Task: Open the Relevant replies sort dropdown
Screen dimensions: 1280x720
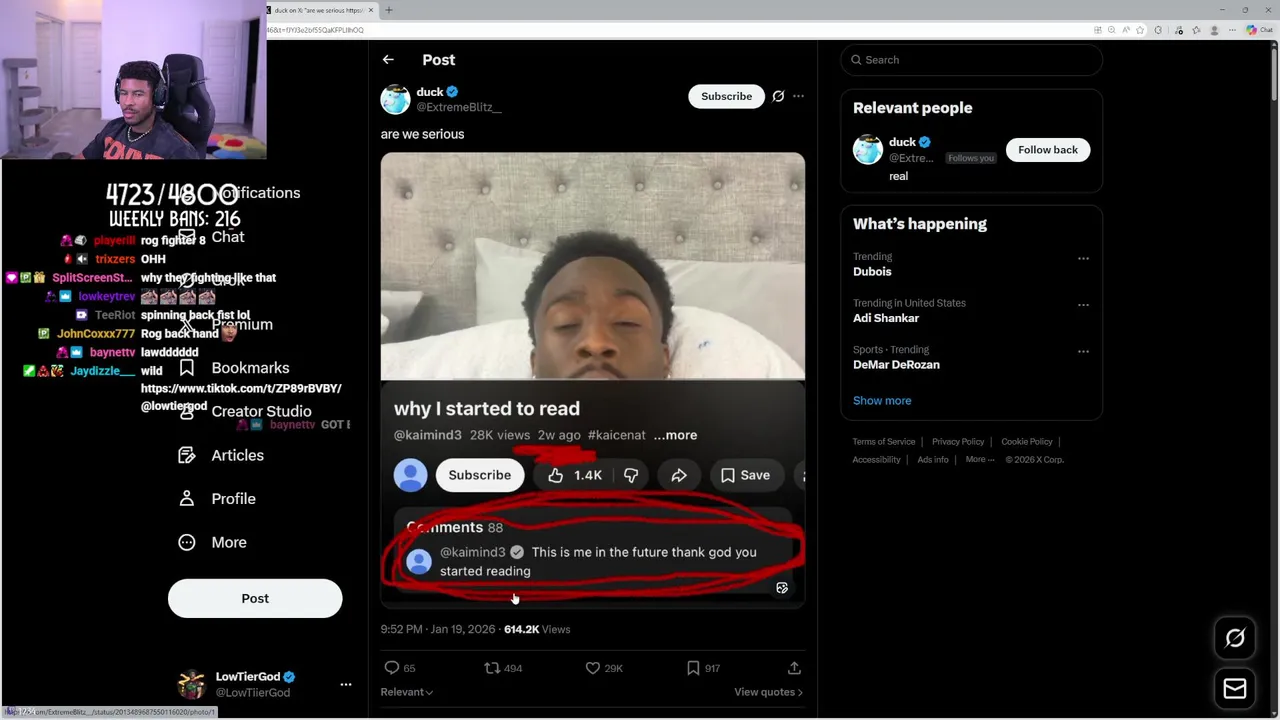Action: (x=406, y=692)
